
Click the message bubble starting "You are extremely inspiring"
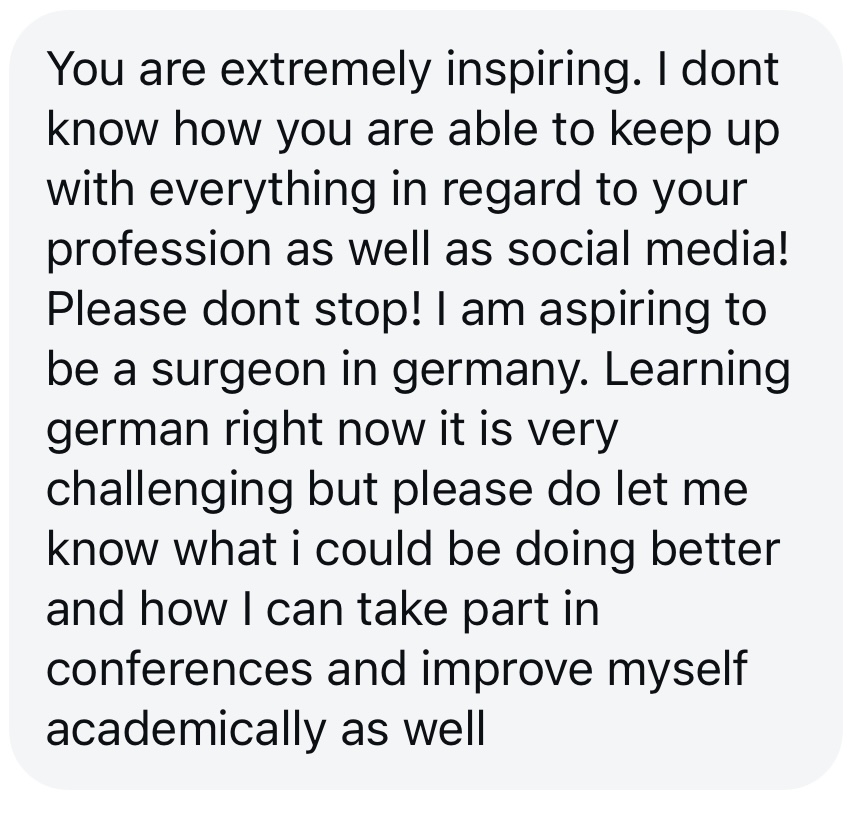pos(426,400)
